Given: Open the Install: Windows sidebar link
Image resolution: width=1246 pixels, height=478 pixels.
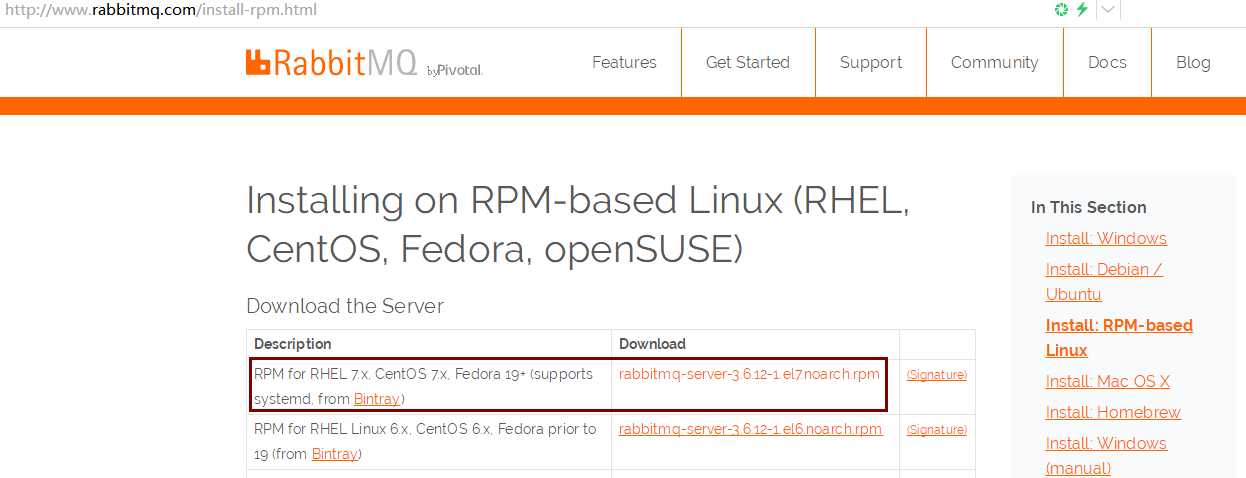Looking at the screenshot, I should [x=1106, y=238].
